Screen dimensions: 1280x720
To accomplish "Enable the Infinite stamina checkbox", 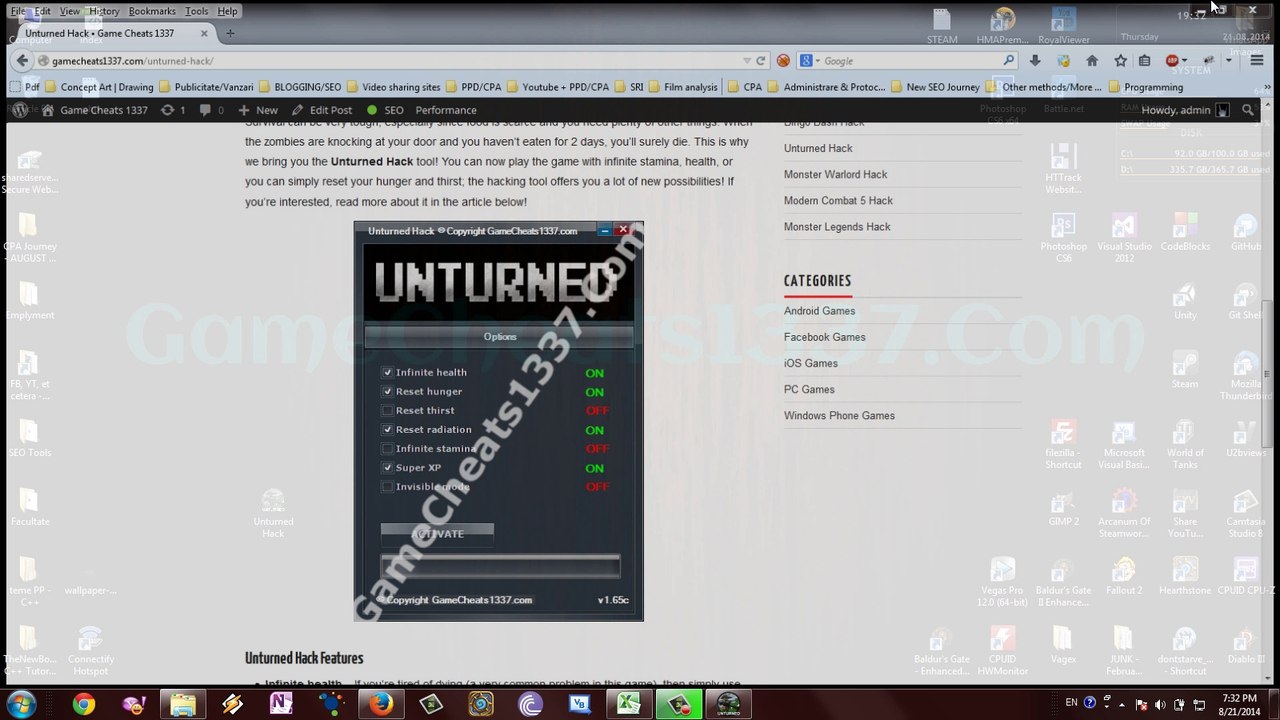I will pos(387,448).
